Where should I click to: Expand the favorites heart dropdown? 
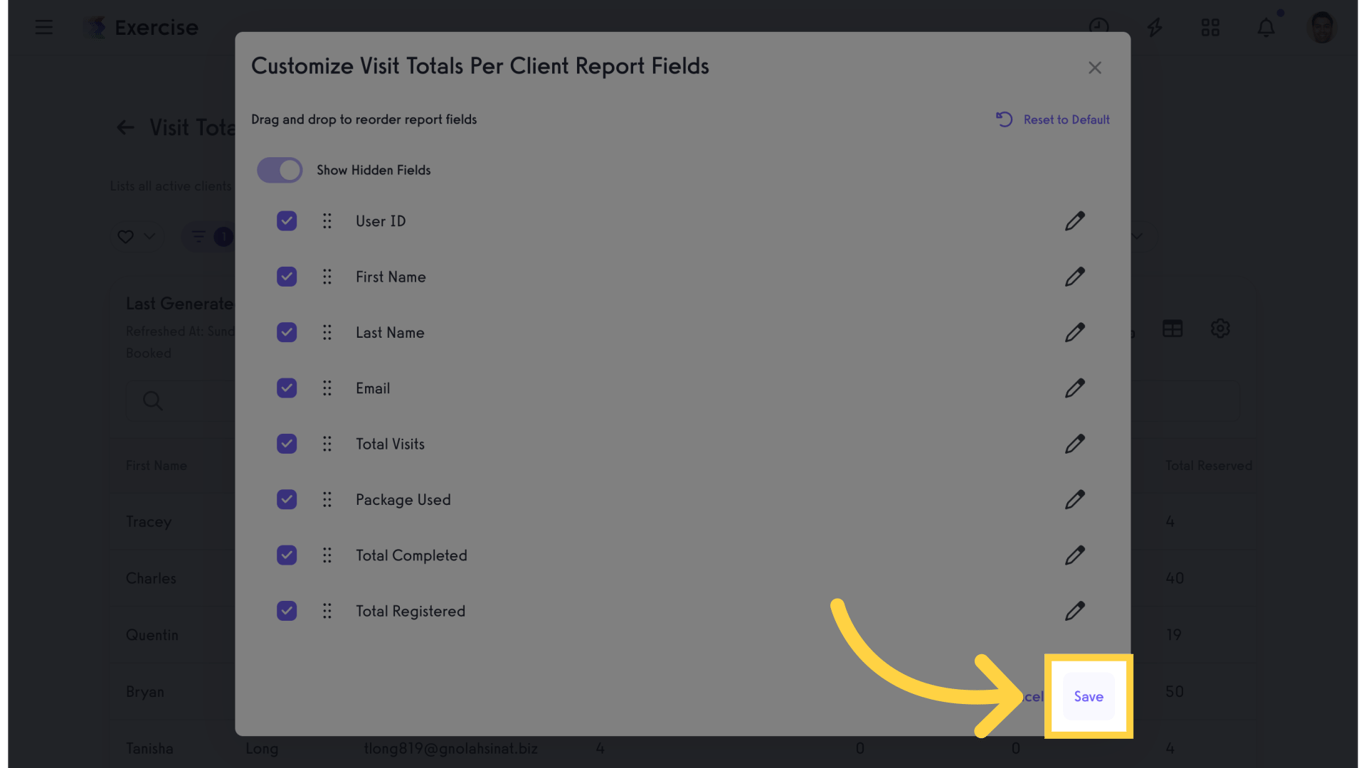pyautogui.click(x=136, y=237)
